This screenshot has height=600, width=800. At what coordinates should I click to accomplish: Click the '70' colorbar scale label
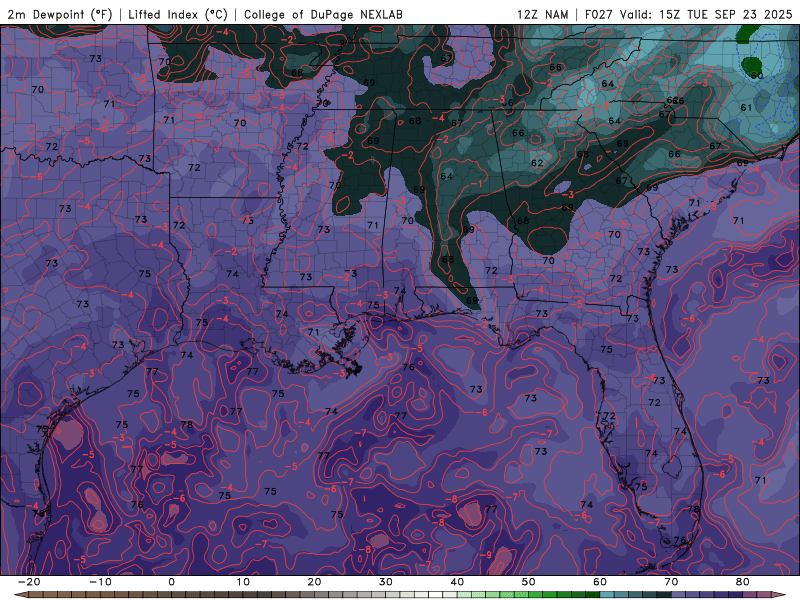point(671,582)
